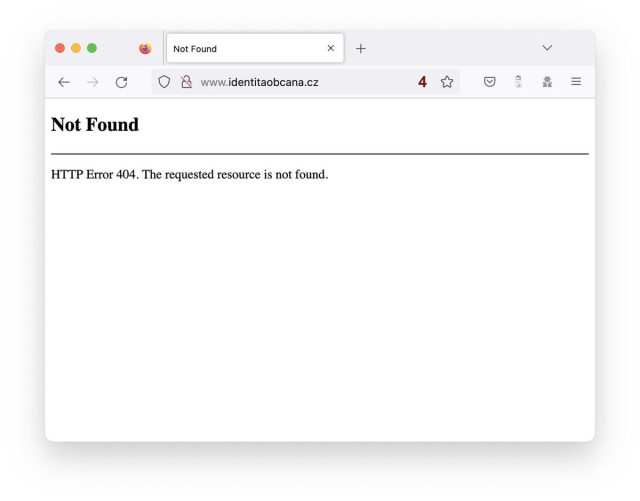Go back to the previous page
The image size is (640, 501).
pos(64,82)
